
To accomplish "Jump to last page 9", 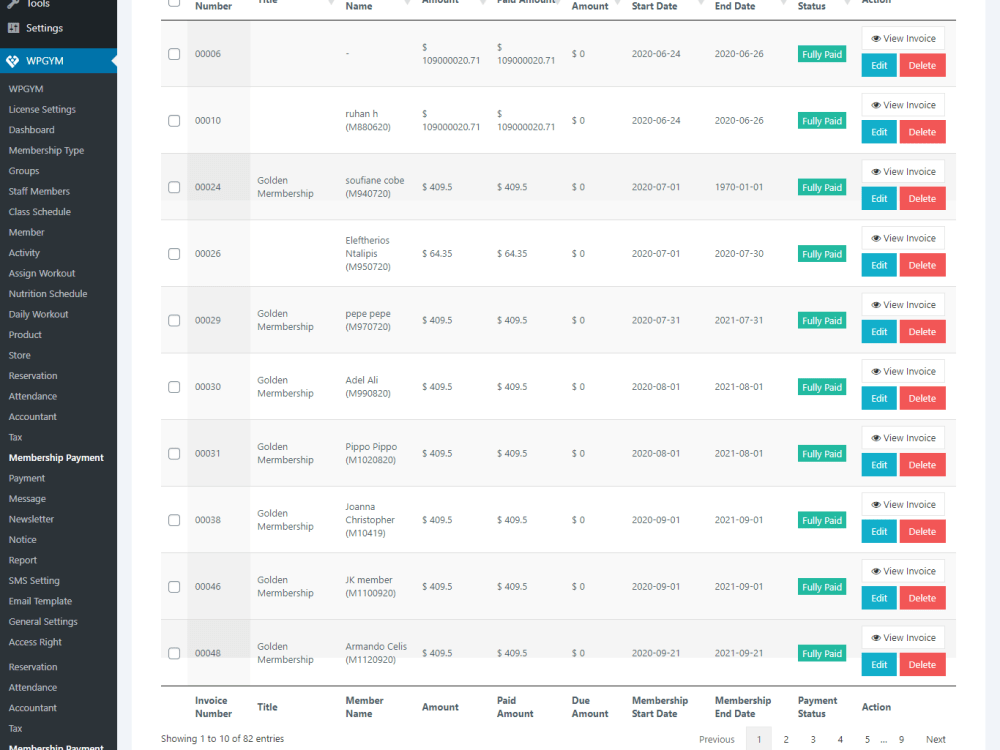I will pos(901,739).
